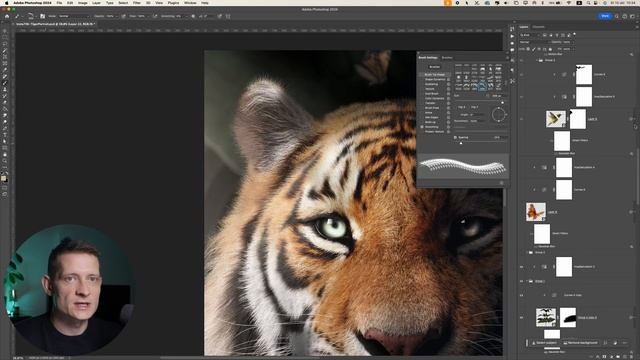This screenshot has width=640, height=360.
Task: Select the Gradient tool
Action: coord(5,109)
